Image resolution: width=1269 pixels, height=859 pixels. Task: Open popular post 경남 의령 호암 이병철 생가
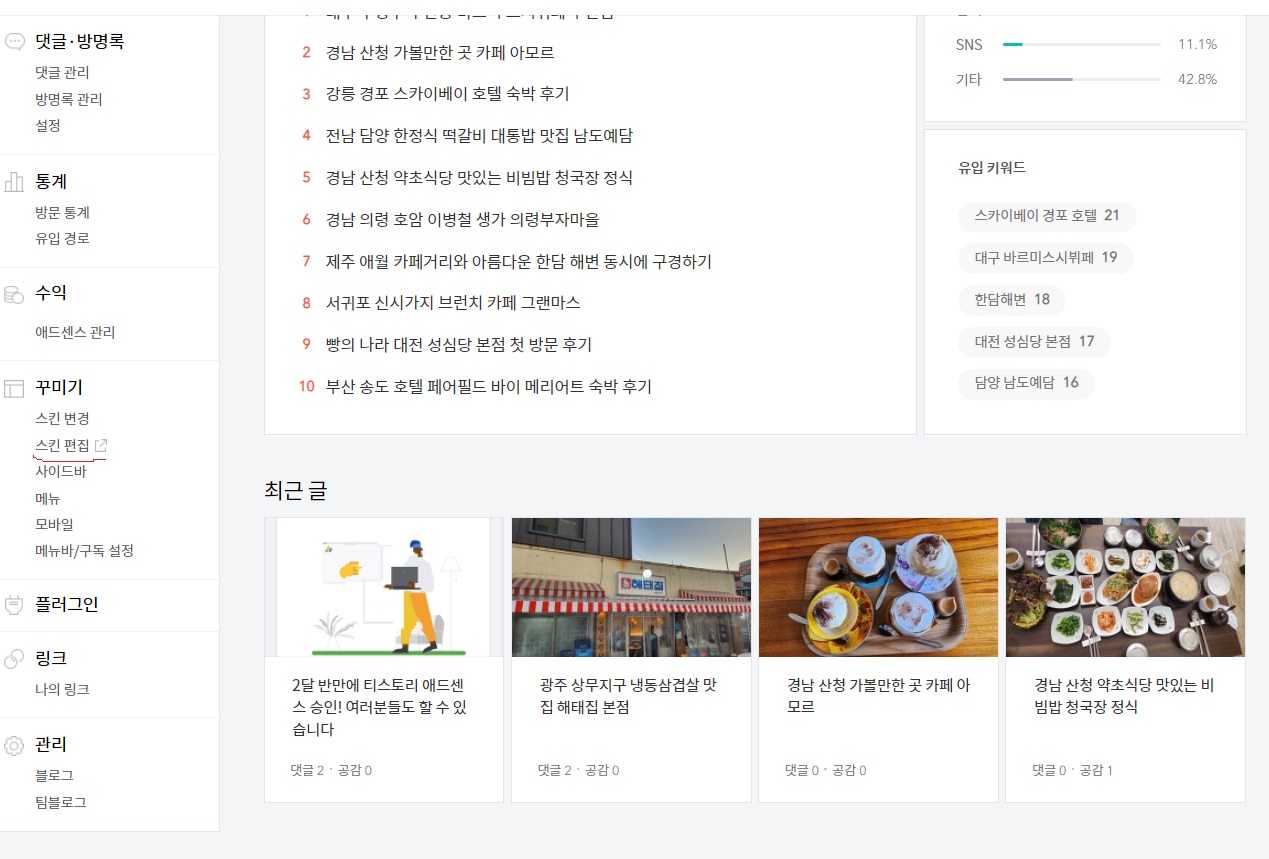(x=462, y=220)
